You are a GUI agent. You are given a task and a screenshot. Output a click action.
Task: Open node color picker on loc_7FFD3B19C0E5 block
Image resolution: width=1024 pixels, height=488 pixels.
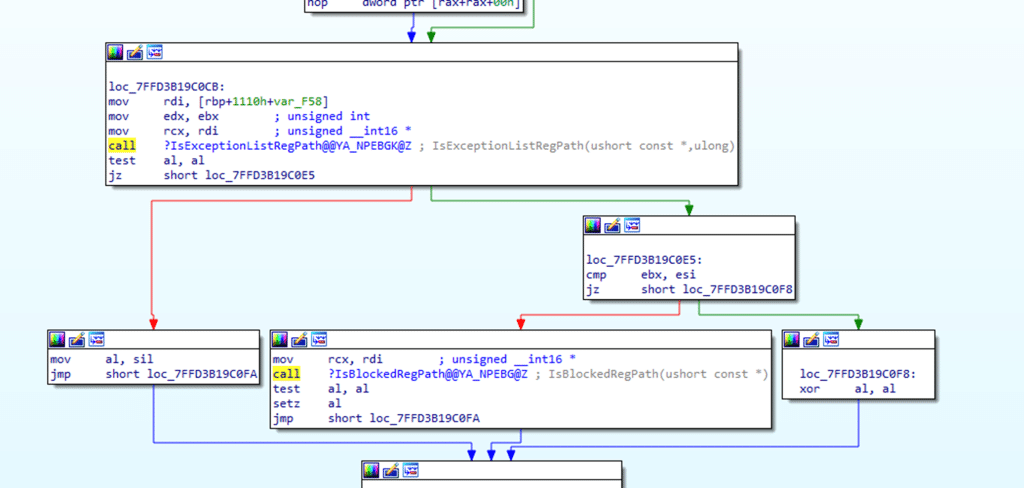[x=593, y=225]
